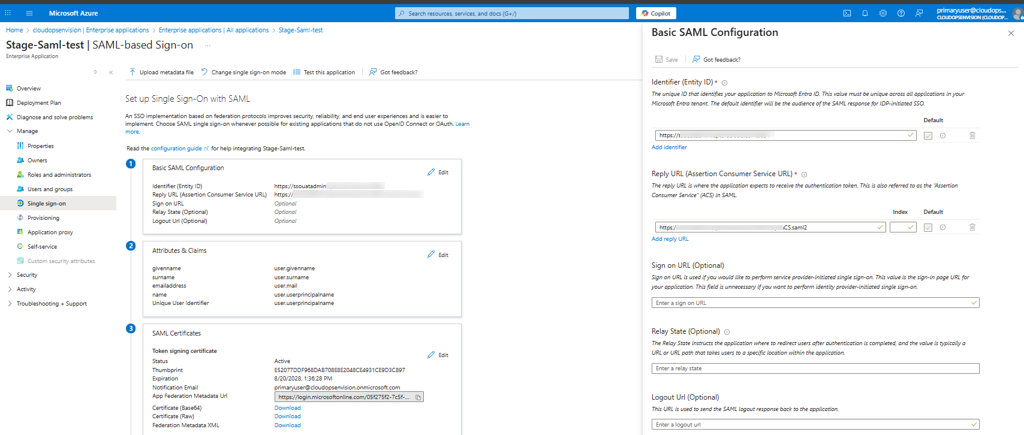Open Cloud Shell from the Azure header

847,13
